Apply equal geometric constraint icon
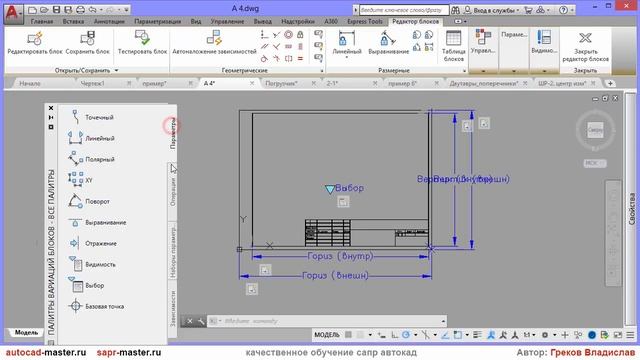640x360 pixels. (300, 58)
